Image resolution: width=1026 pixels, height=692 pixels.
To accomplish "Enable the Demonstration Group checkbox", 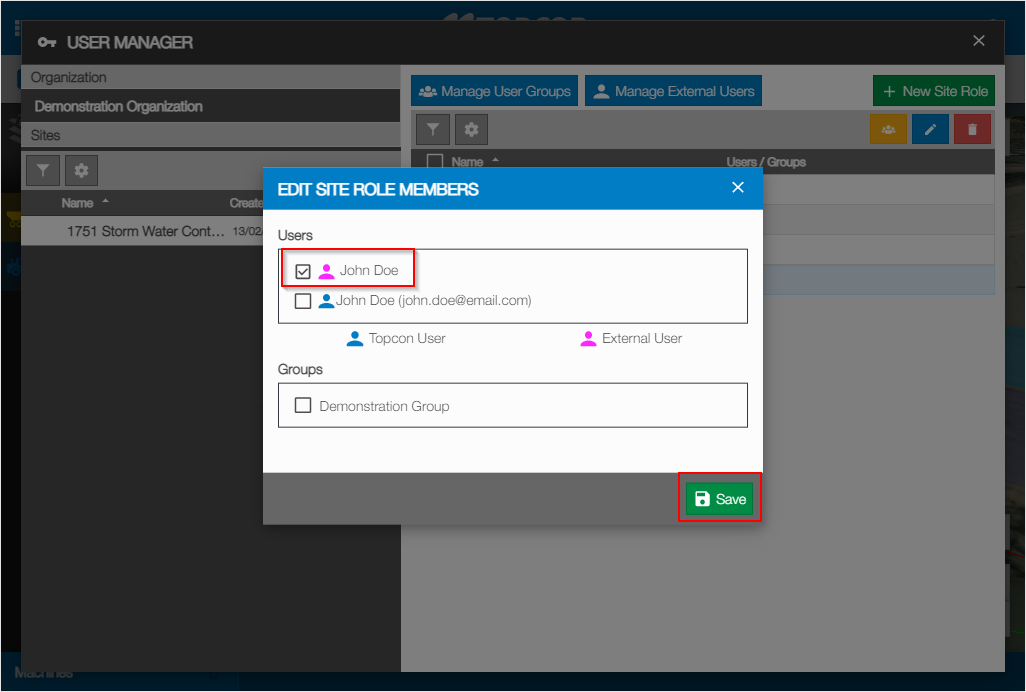I will (302, 406).
